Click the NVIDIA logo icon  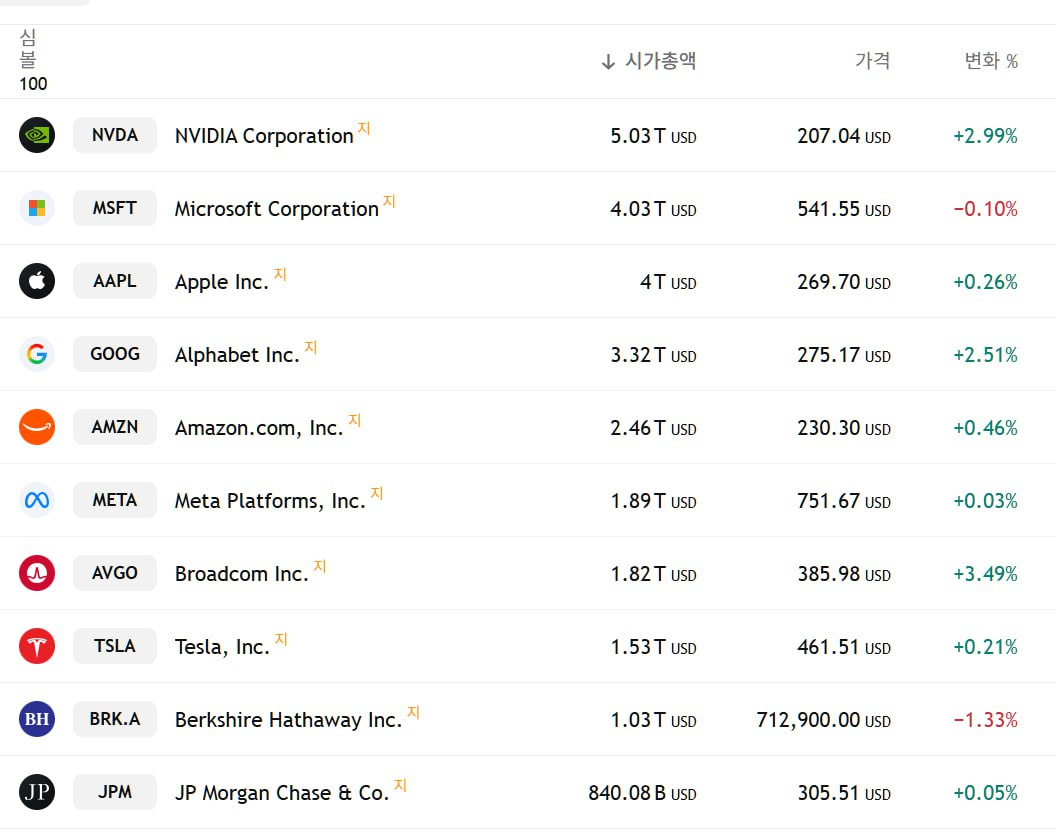click(x=37, y=135)
